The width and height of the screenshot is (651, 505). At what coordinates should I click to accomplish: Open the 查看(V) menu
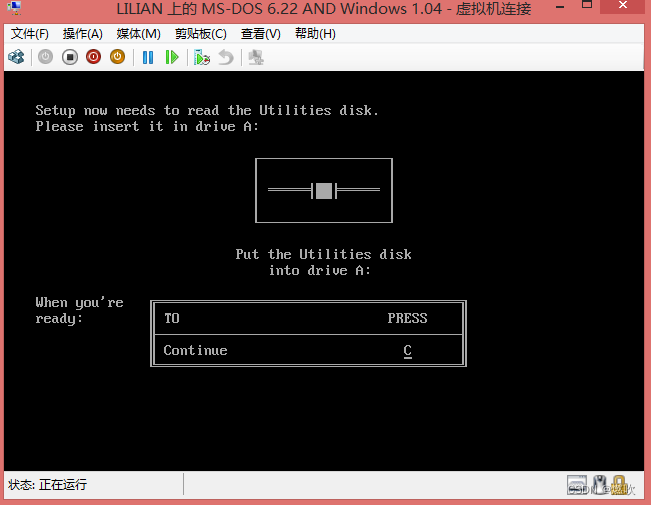pos(261,34)
